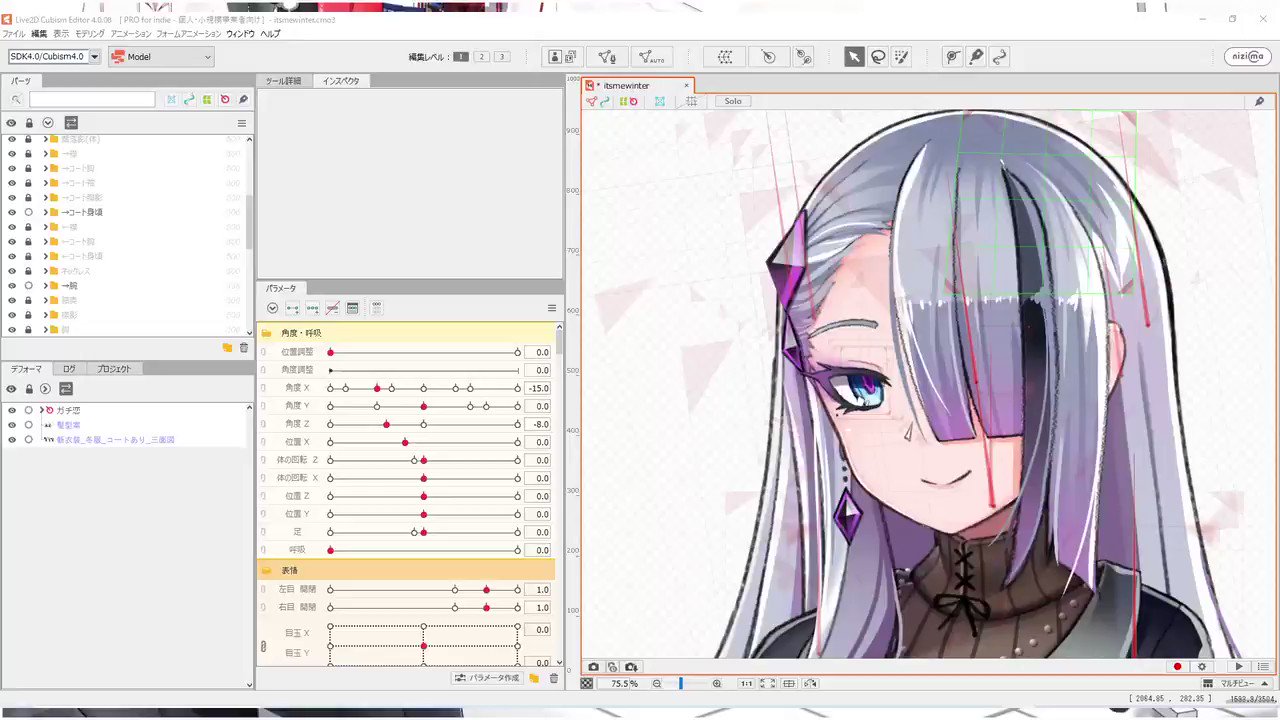Viewport: 1280px width, 720px height.
Task: Select the glue tool in toolbar
Action: pyautogui.click(x=803, y=57)
